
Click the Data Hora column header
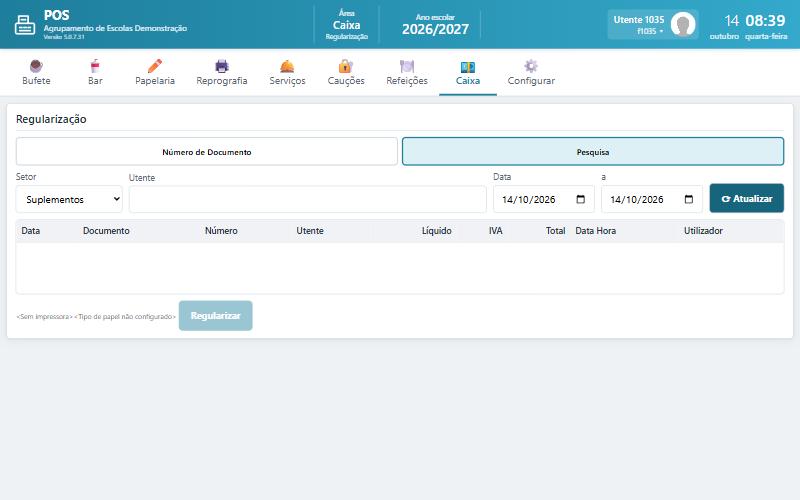click(x=595, y=231)
